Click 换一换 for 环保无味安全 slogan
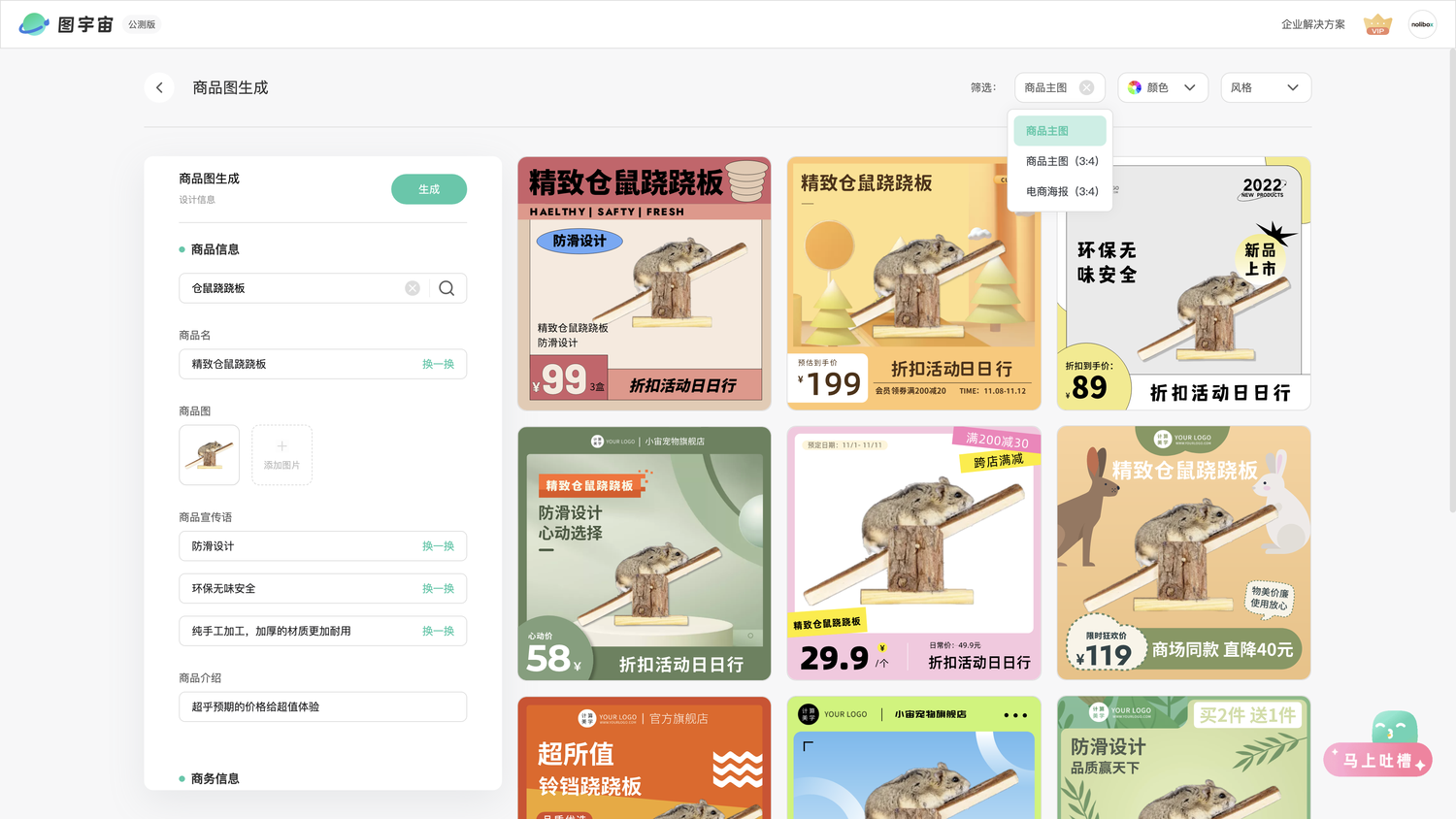Image resolution: width=1456 pixels, height=819 pixels. pos(438,589)
